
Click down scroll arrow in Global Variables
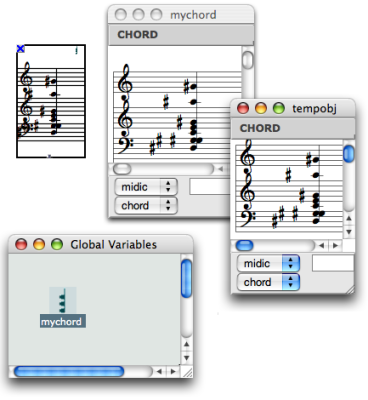187,358
